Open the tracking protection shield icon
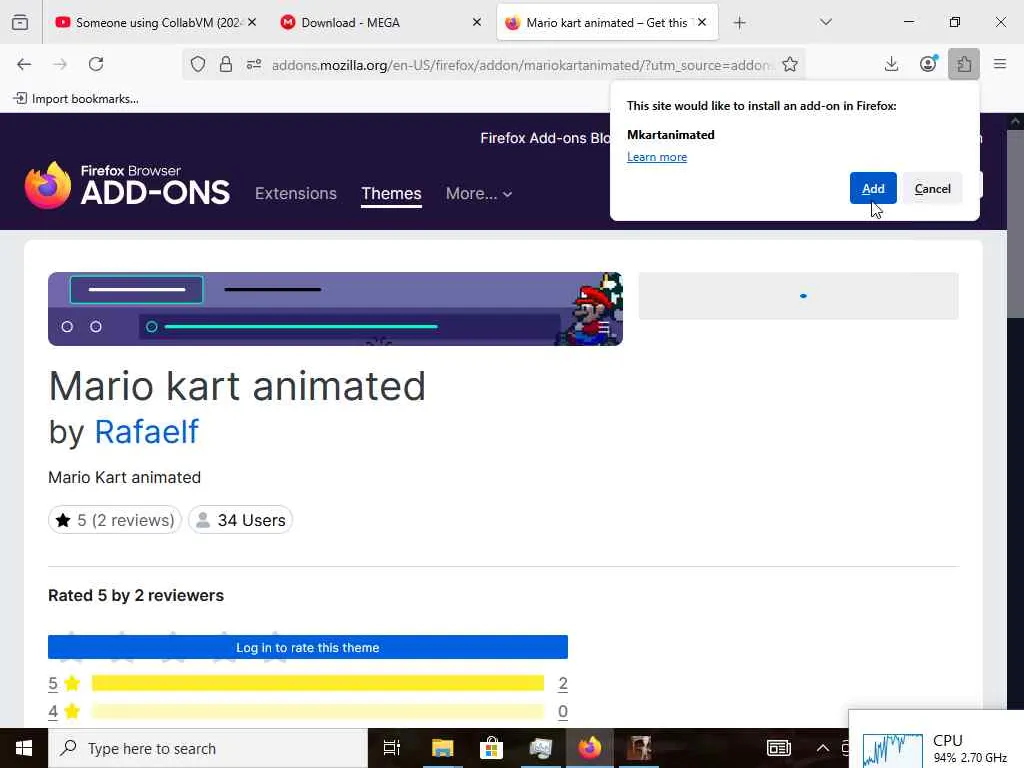1024x768 pixels. [198, 64]
